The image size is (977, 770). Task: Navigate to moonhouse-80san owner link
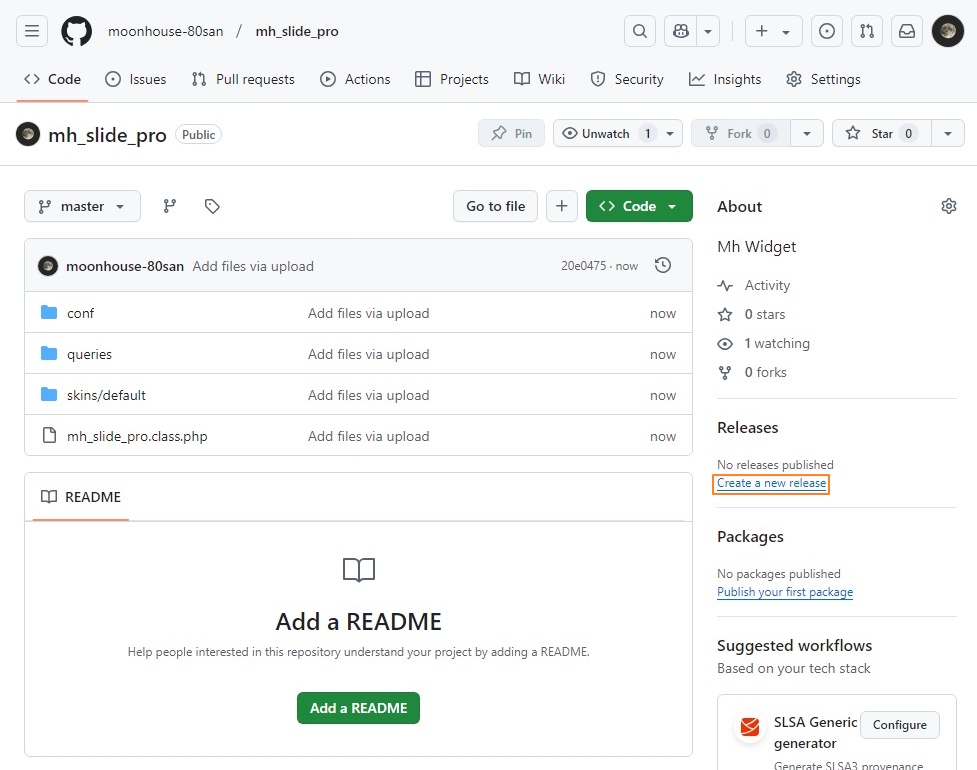point(166,31)
